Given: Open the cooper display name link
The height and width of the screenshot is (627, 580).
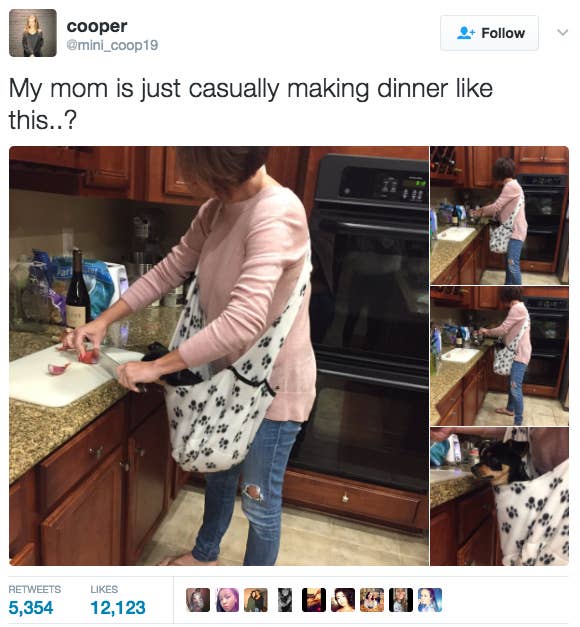Looking at the screenshot, I should pyautogui.click(x=97, y=26).
